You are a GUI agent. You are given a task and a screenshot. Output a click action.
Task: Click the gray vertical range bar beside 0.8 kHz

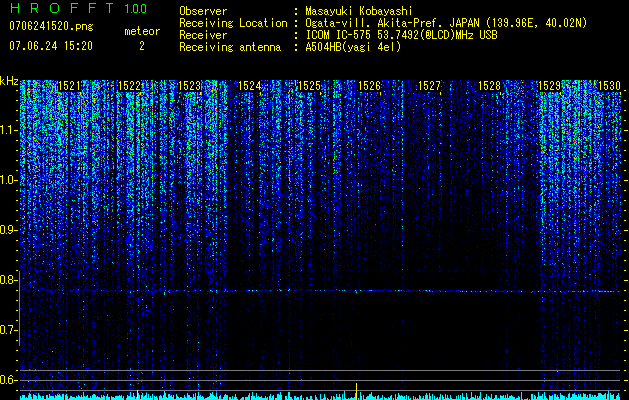coord(19,308)
